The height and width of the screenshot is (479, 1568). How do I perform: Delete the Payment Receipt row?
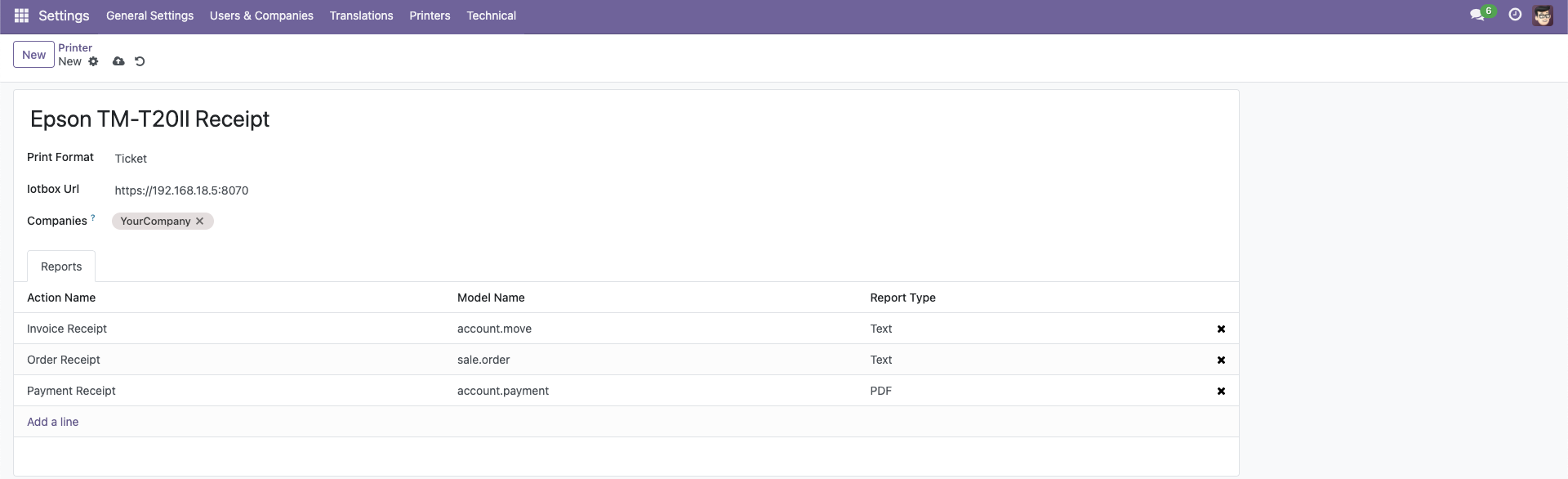1221,391
